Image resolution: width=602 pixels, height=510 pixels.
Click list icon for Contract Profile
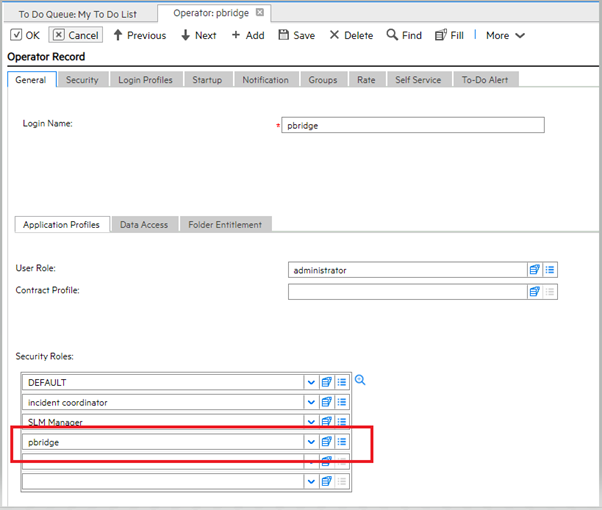(550, 292)
